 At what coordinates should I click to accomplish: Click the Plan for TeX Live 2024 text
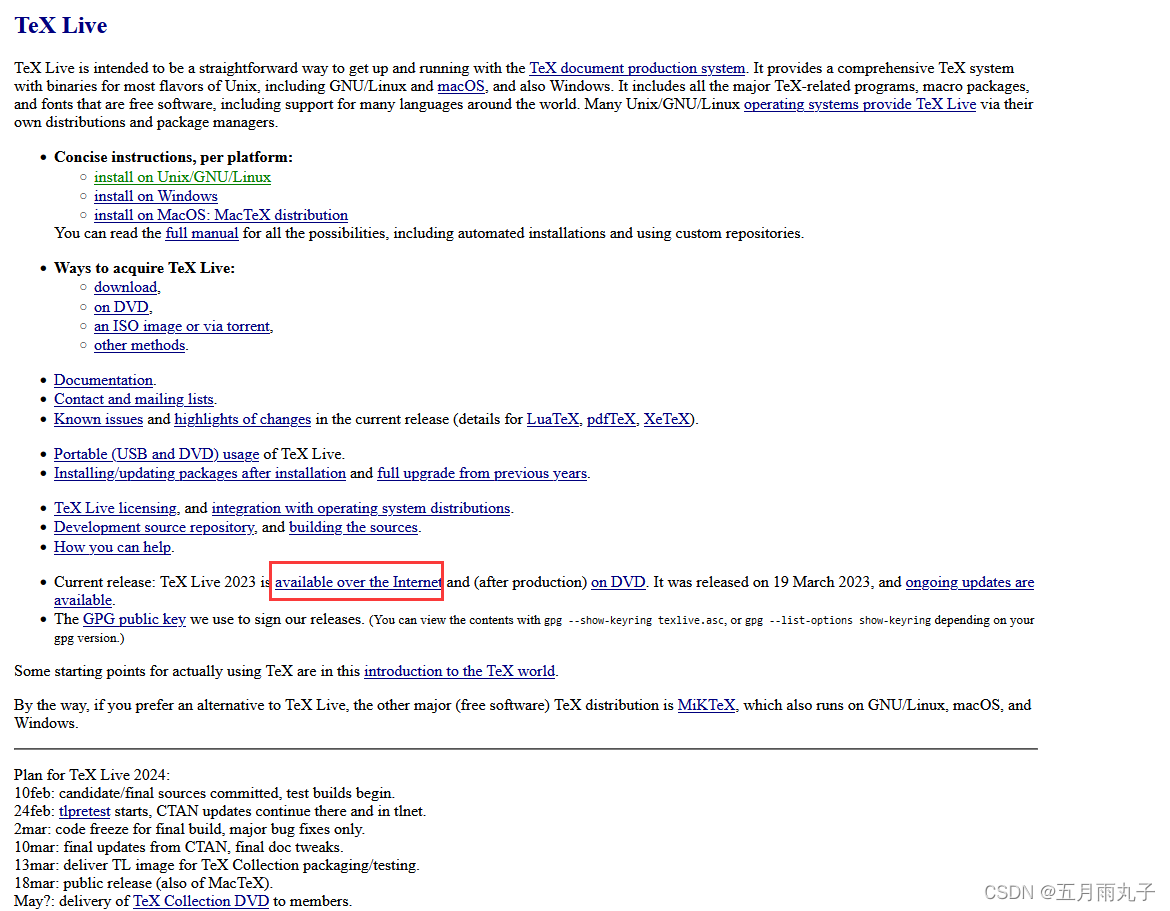tap(92, 775)
